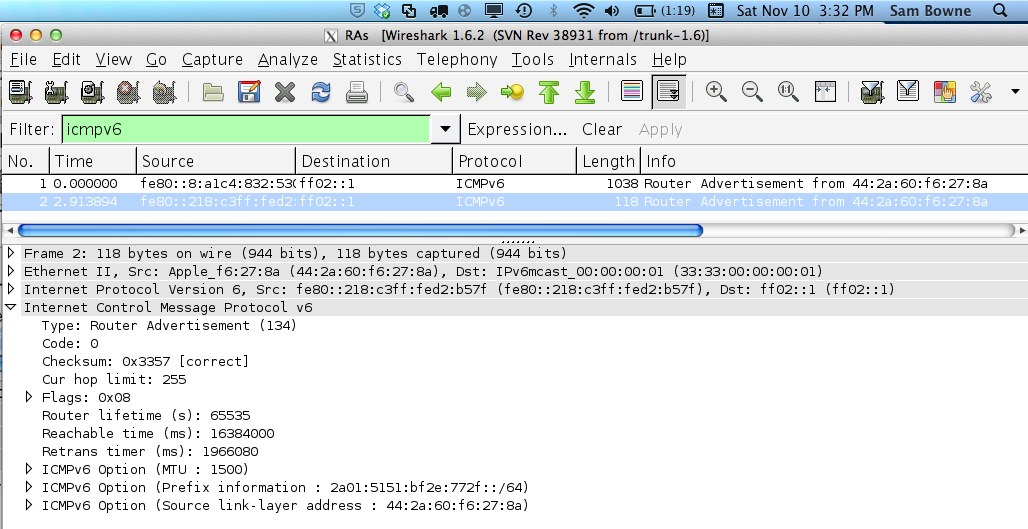This screenshot has height=529, width=1028.
Task: Sort by the Protocol column header
Action: (x=514, y=161)
